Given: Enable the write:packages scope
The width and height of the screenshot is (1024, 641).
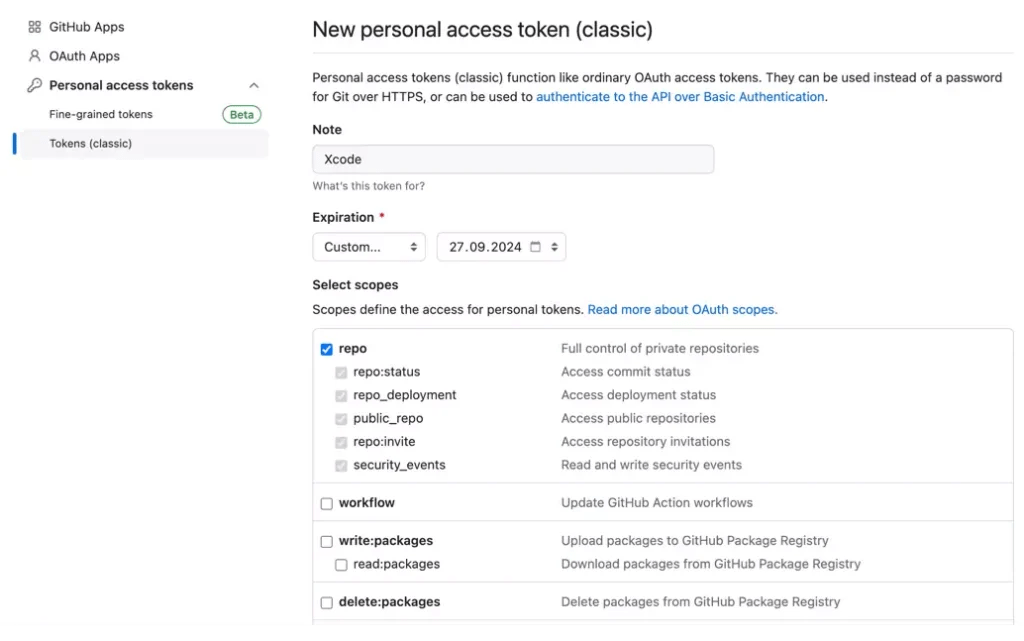Looking at the screenshot, I should pos(326,540).
